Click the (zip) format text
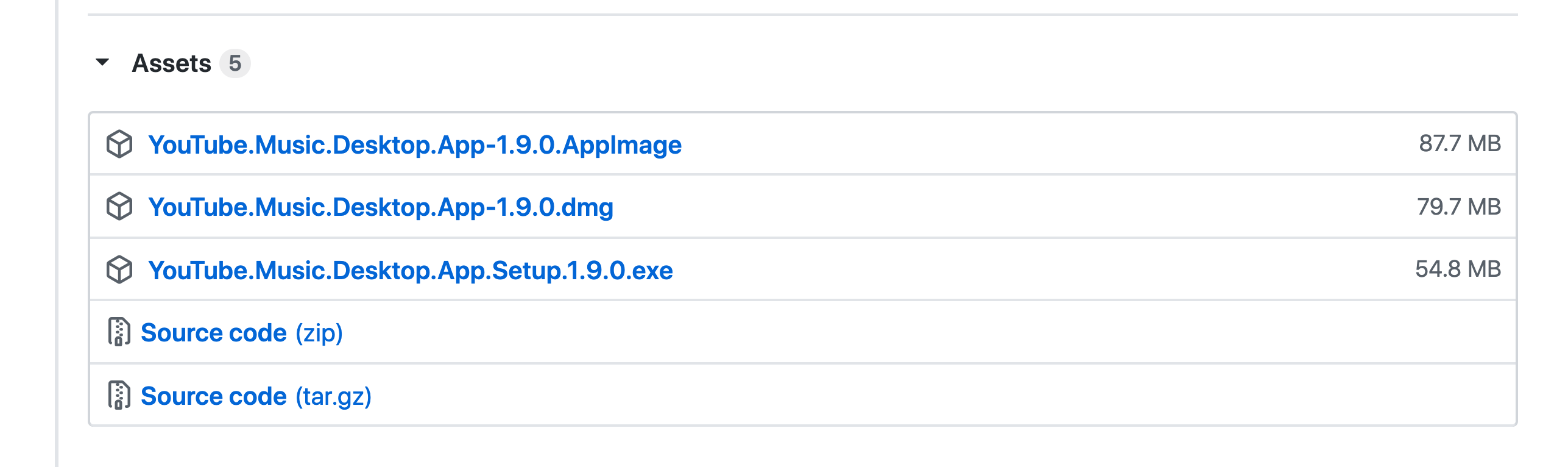Image resolution: width=1568 pixels, height=467 pixels. click(x=319, y=333)
